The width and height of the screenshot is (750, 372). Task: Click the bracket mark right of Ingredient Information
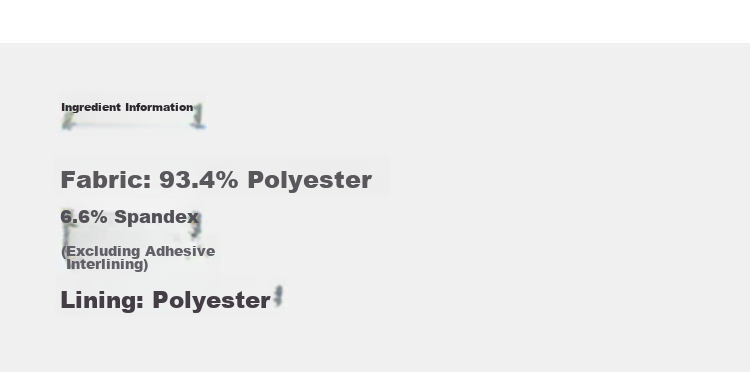click(x=198, y=116)
